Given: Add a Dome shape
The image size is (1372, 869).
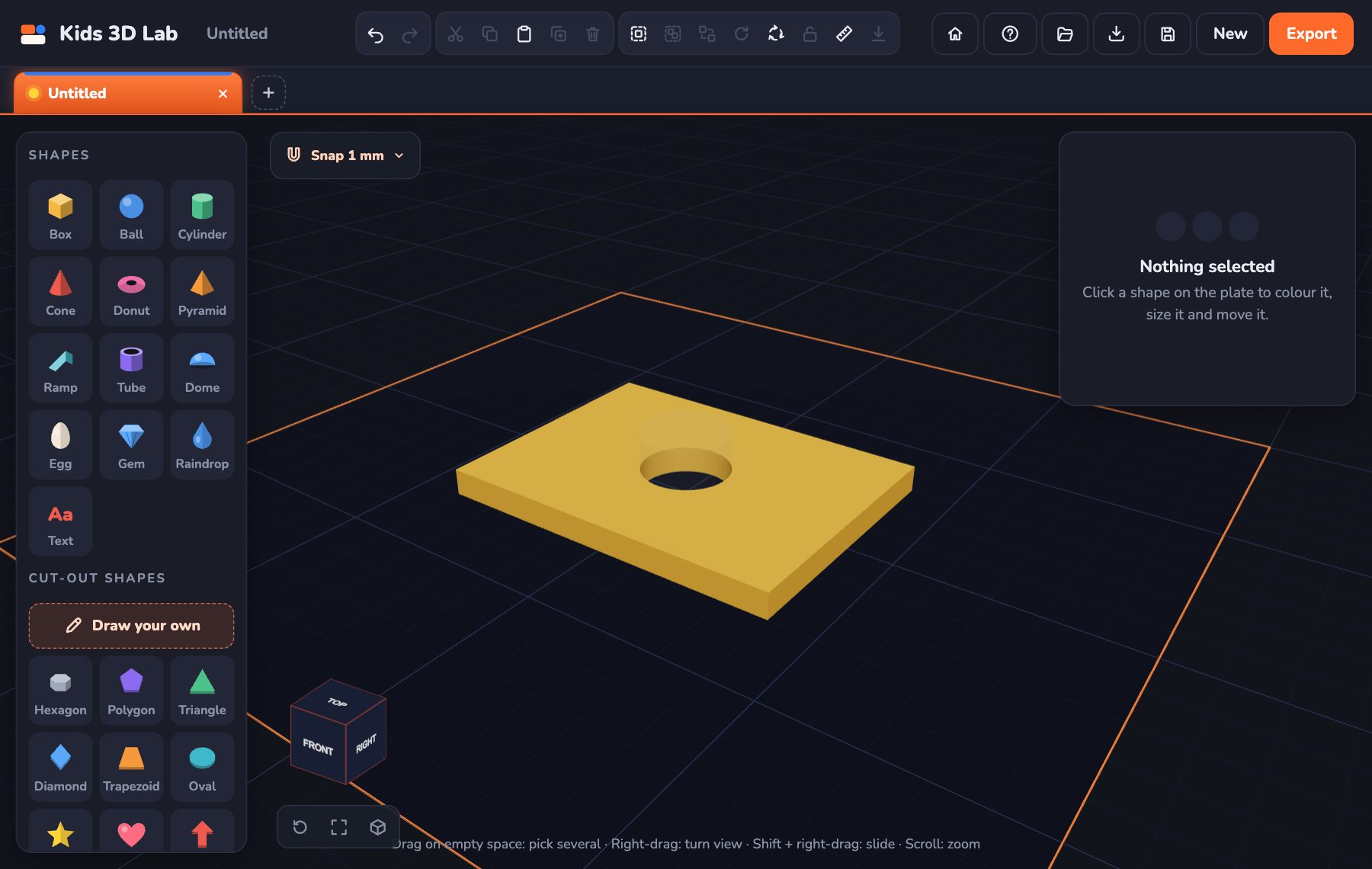Looking at the screenshot, I should click(x=202, y=368).
